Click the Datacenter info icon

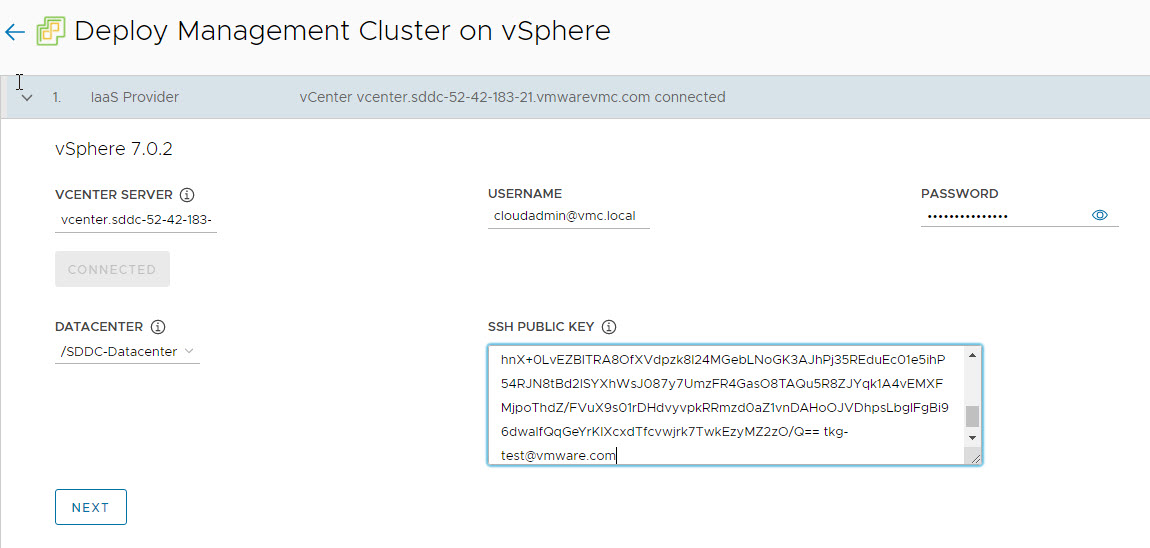[x=158, y=327]
